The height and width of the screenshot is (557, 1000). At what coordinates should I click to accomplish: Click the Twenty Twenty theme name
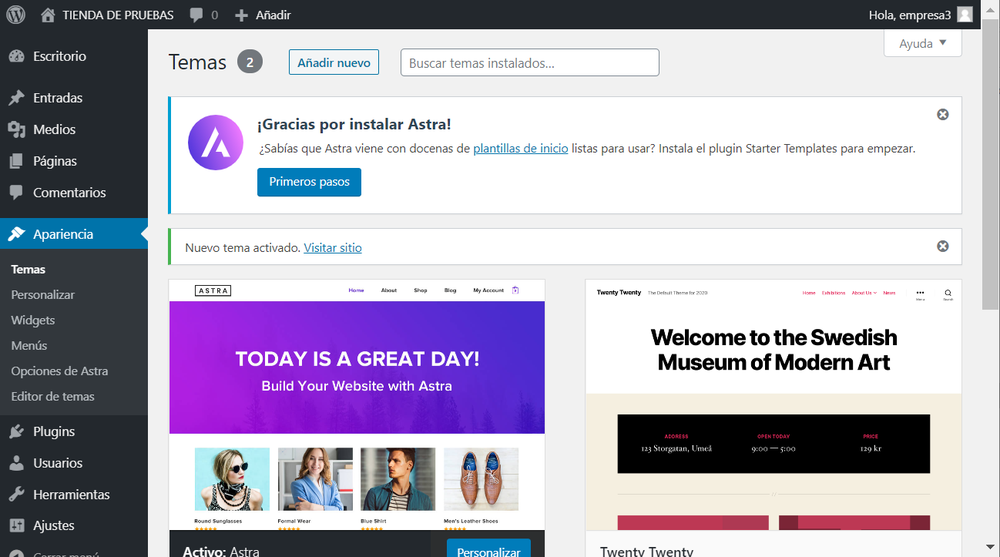(x=646, y=551)
